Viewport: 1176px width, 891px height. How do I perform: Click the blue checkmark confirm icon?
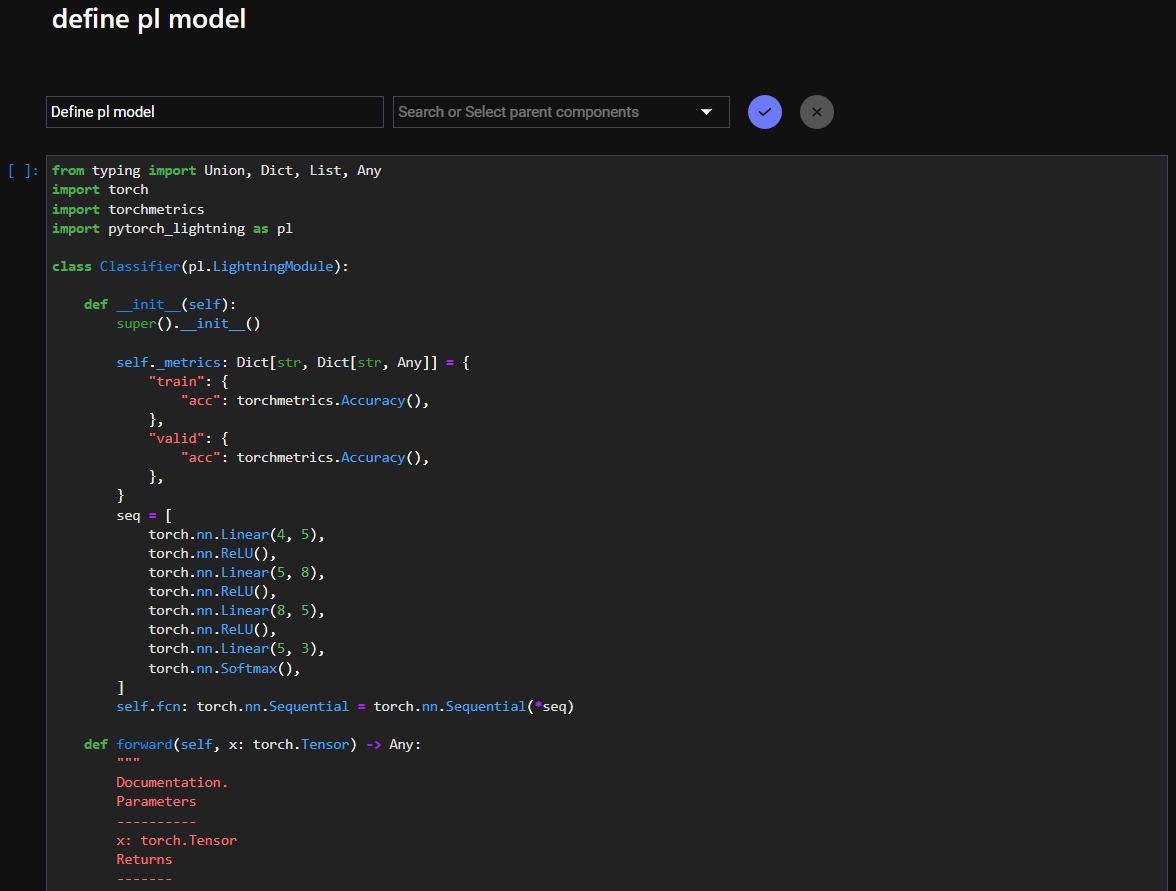(764, 112)
